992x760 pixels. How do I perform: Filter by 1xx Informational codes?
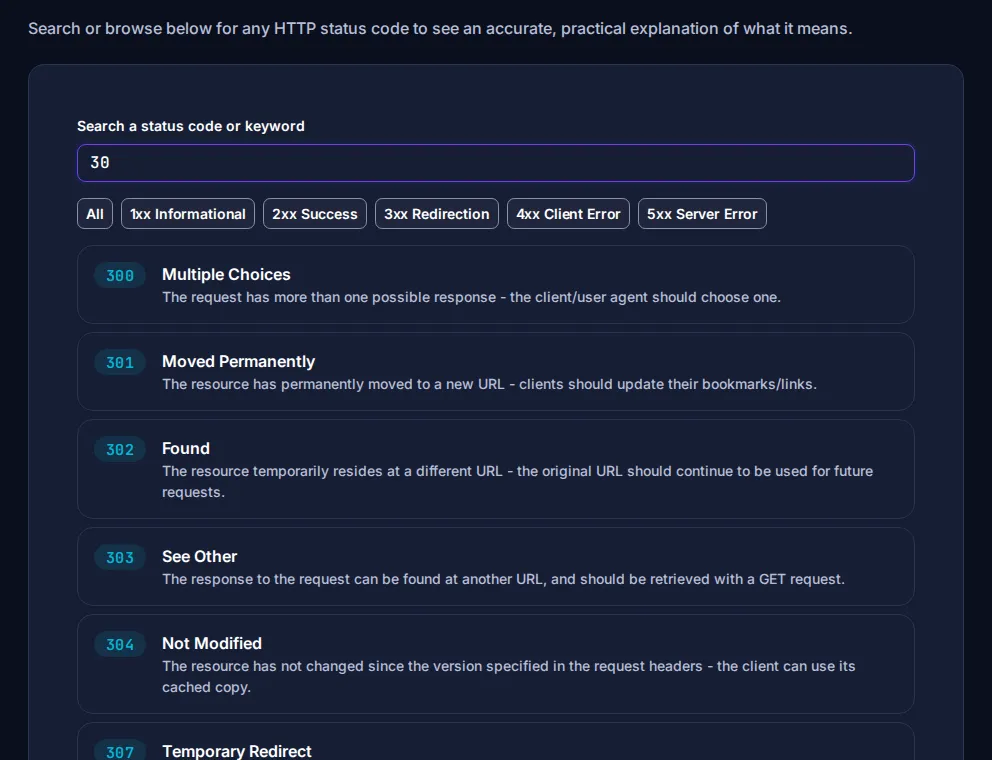tap(188, 214)
